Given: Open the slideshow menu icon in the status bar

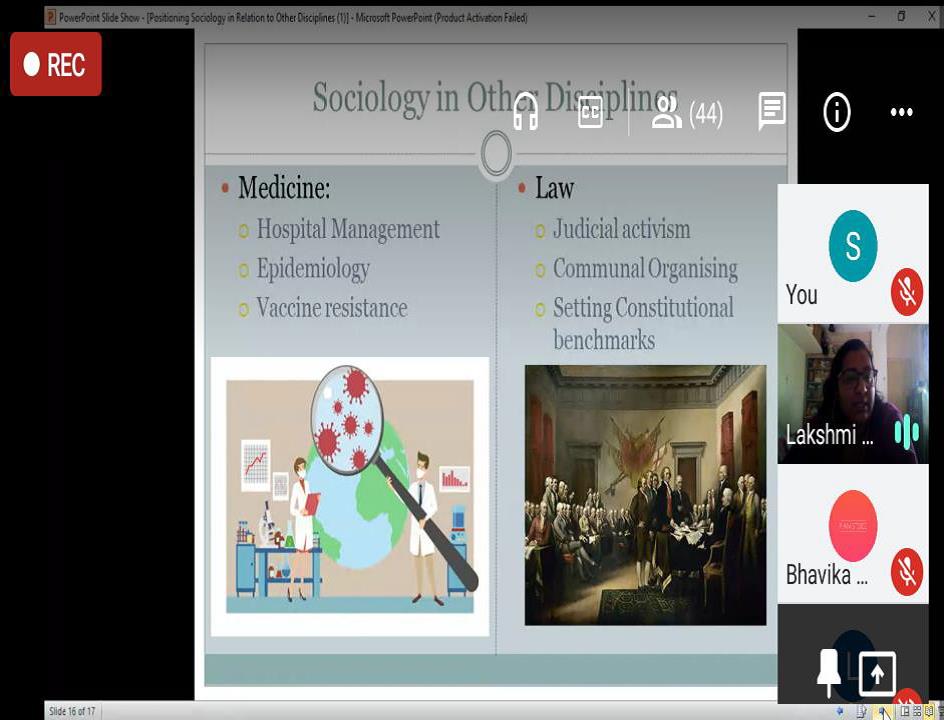Looking at the screenshot, I should [862, 711].
